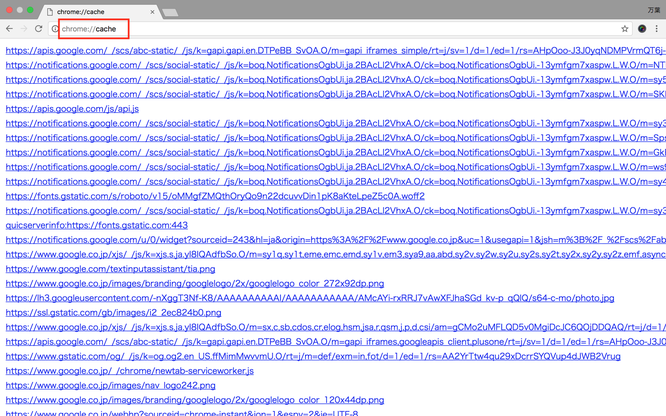Click the forward navigation arrow

pos(24,28)
